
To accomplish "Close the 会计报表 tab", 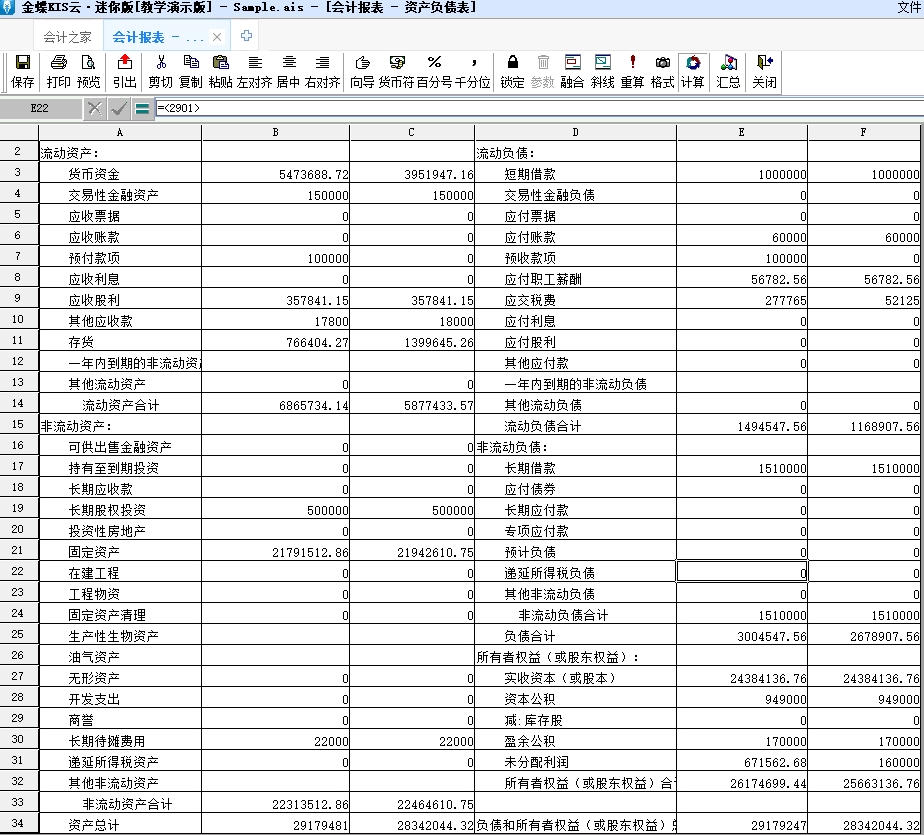I will [217, 37].
